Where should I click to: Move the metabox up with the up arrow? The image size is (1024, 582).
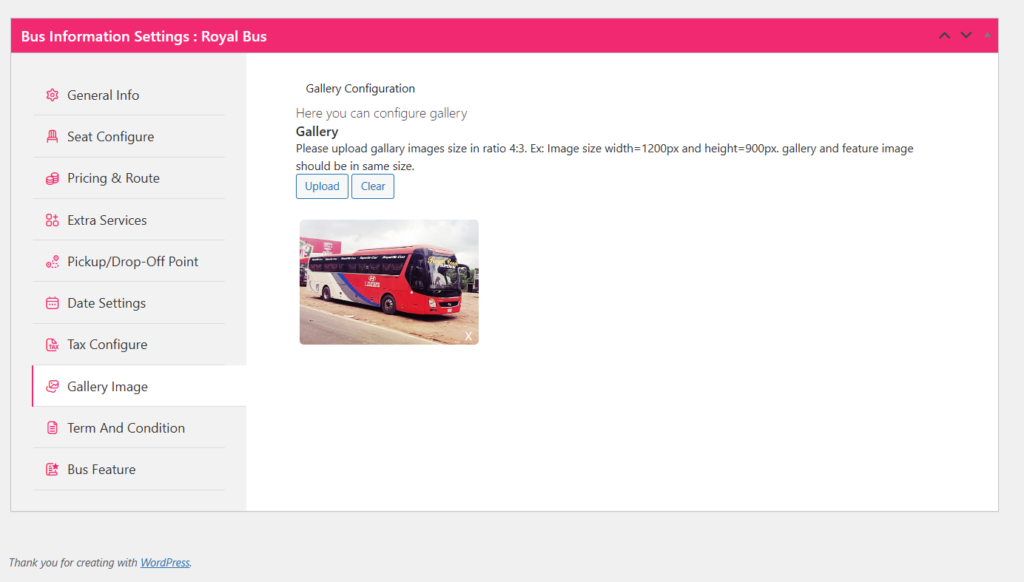pos(944,36)
